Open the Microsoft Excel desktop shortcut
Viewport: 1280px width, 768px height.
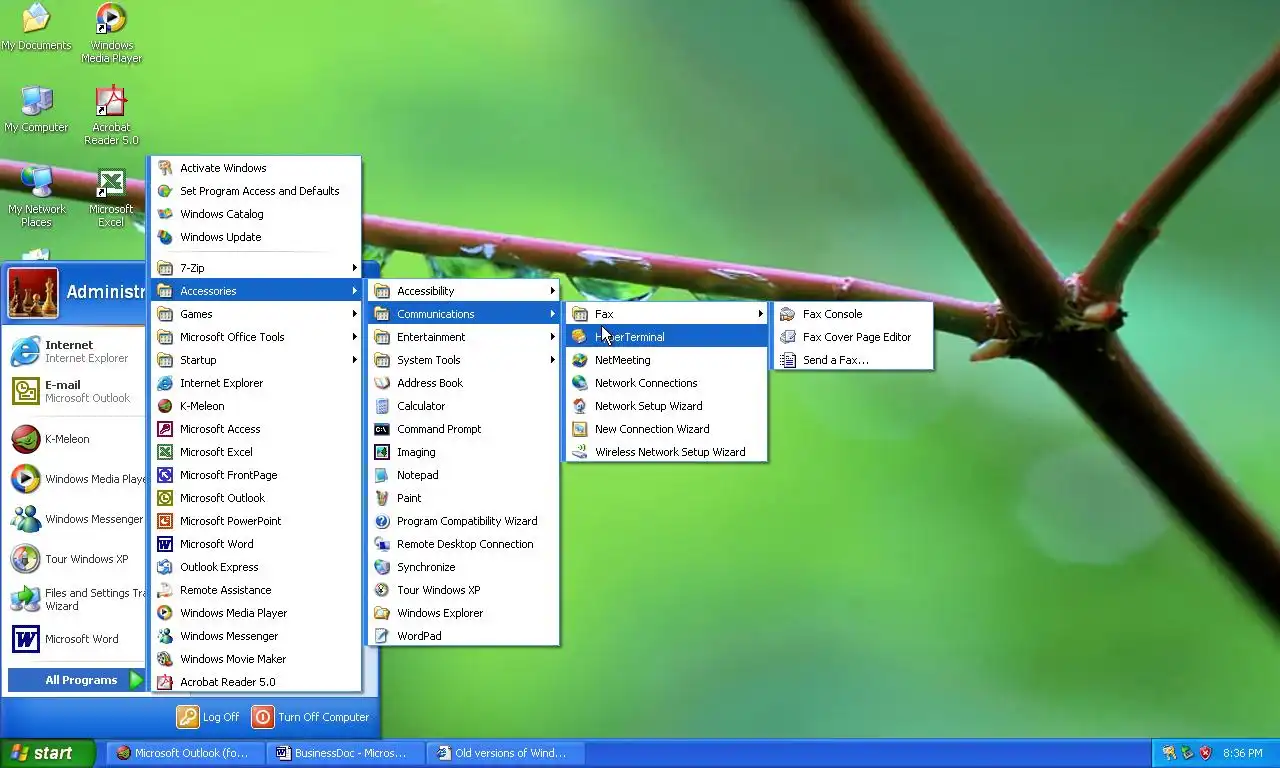coord(111,197)
